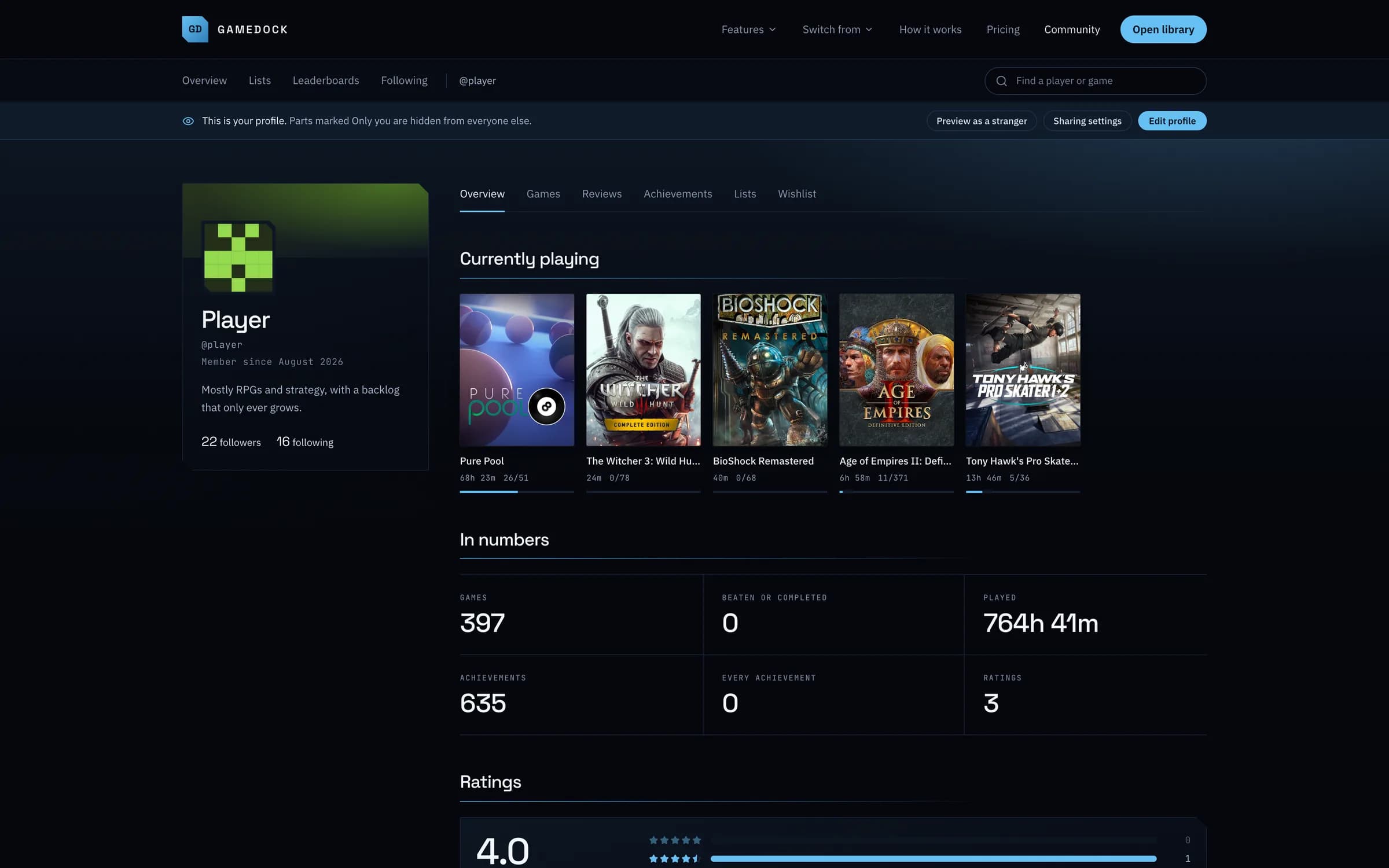Open the BioShock Remastered cover

770,370
